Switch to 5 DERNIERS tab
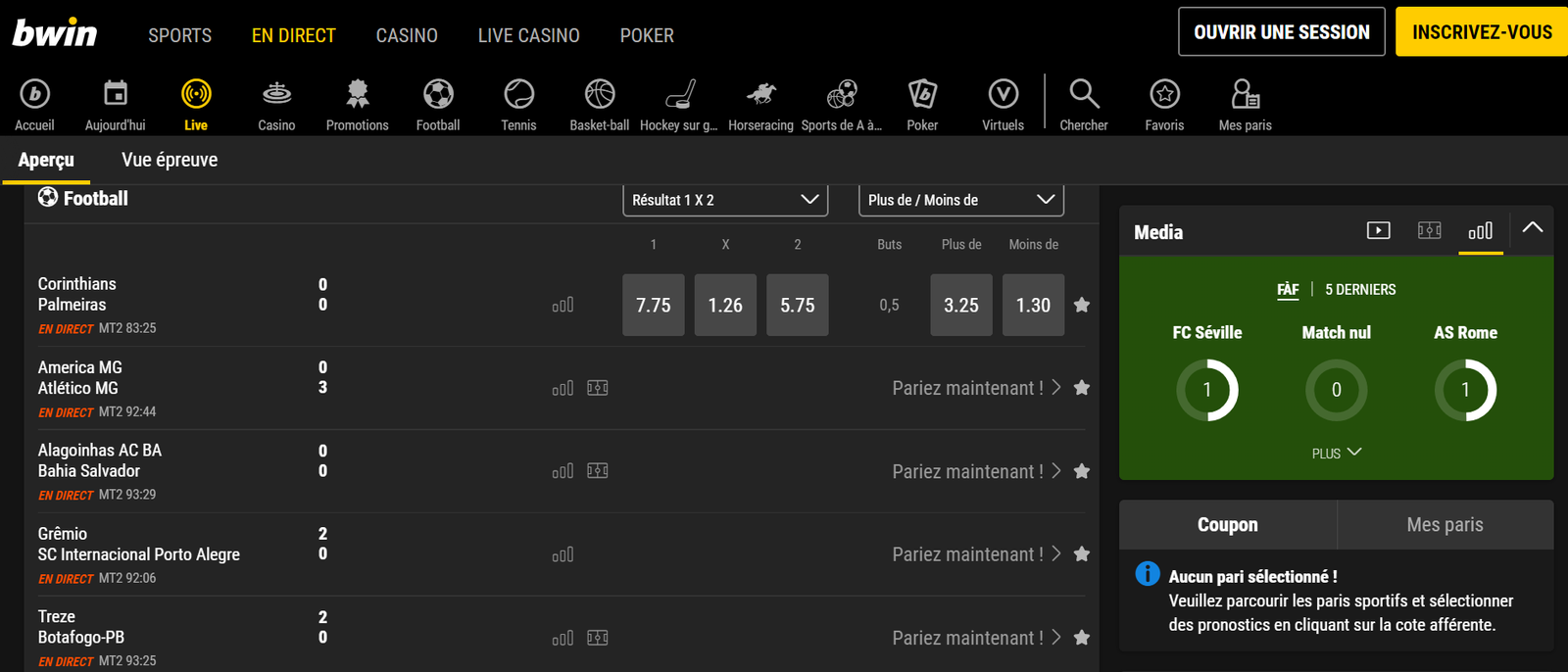Image resolution: width=1568 pixels, height=672 pixels. [1360, 290]
